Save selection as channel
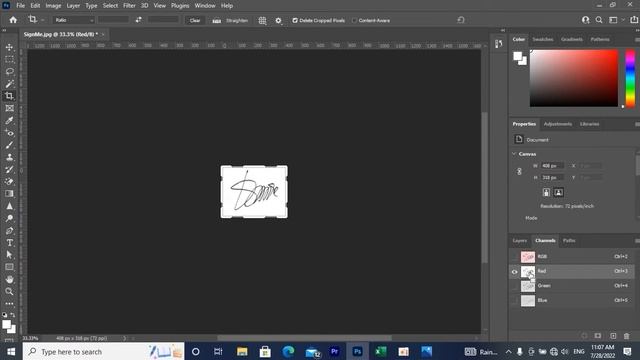The width and height of the screenshot is (640, 360). point(598,336)
